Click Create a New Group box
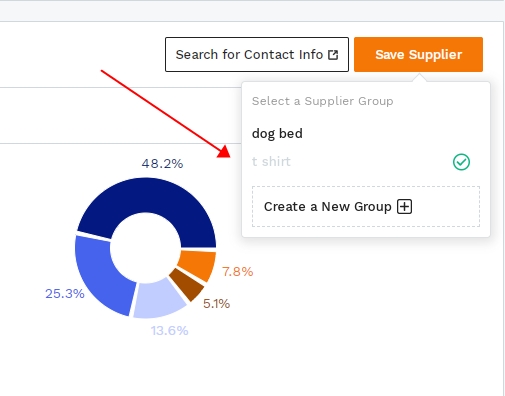The width and height of the screenshot is (505, 396). coord(366,207)
